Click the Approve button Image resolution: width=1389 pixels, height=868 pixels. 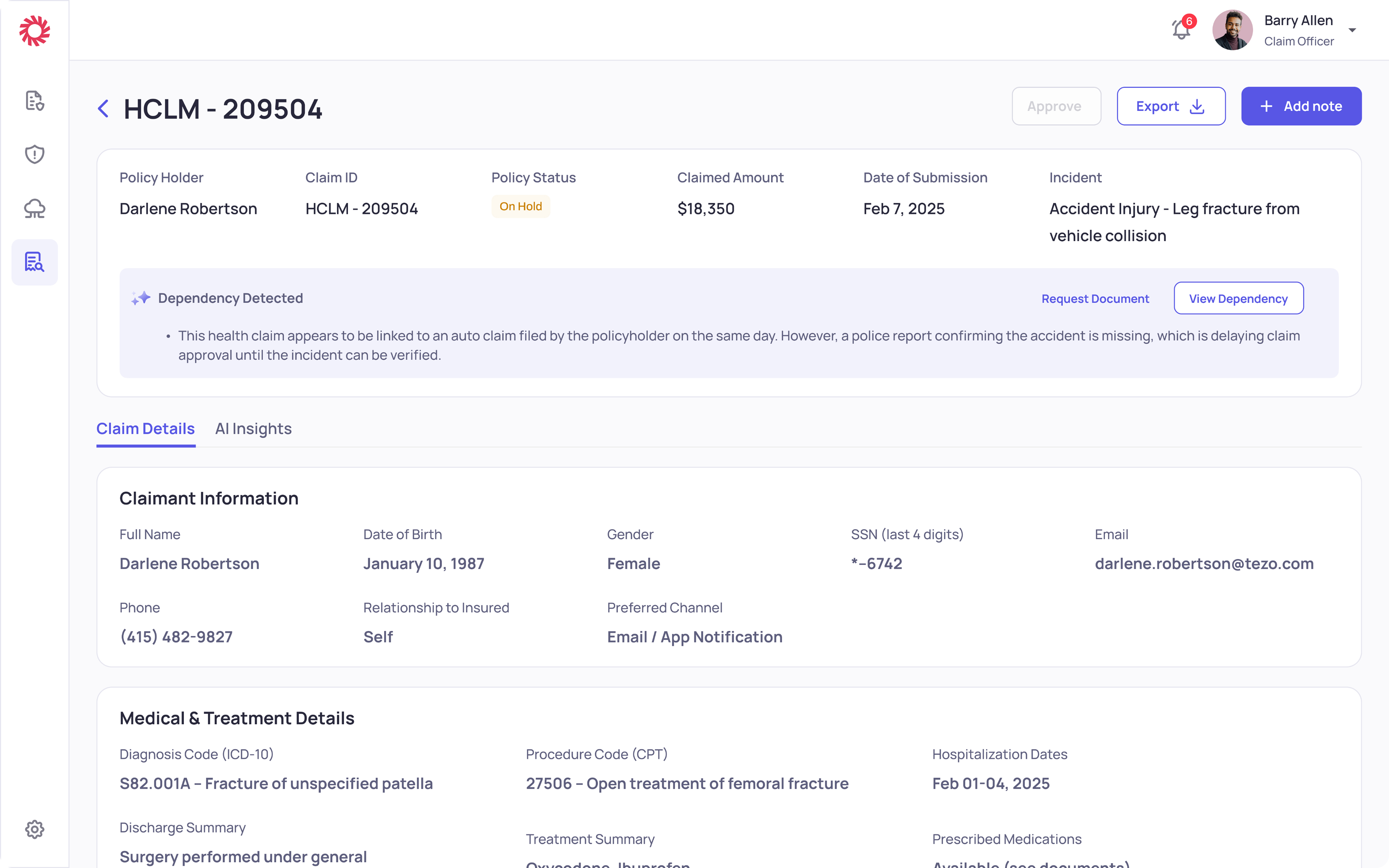[x=1056, y=106]
